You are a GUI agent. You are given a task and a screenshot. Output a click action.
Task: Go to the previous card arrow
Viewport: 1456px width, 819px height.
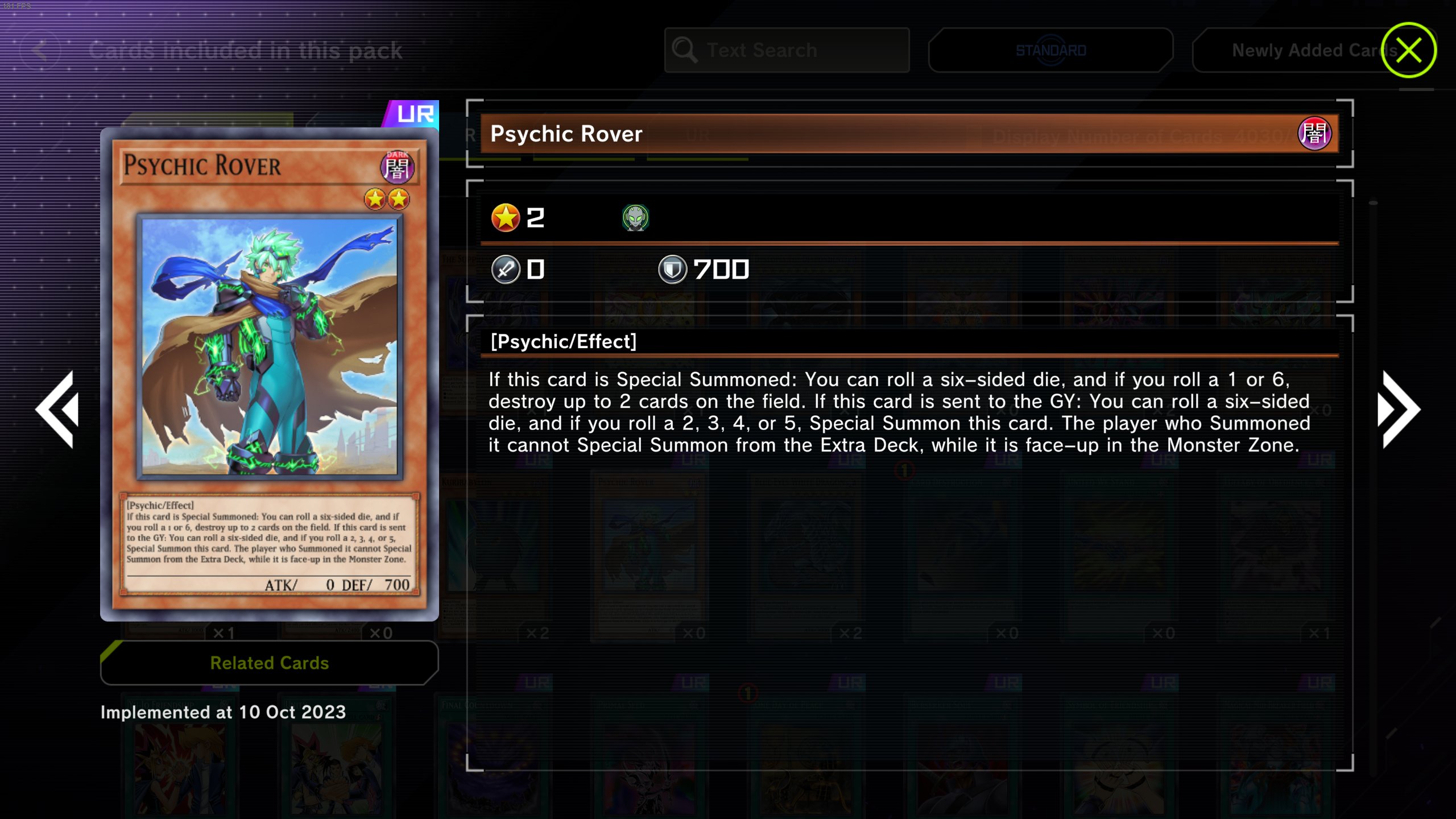click(x=57, y=409)
